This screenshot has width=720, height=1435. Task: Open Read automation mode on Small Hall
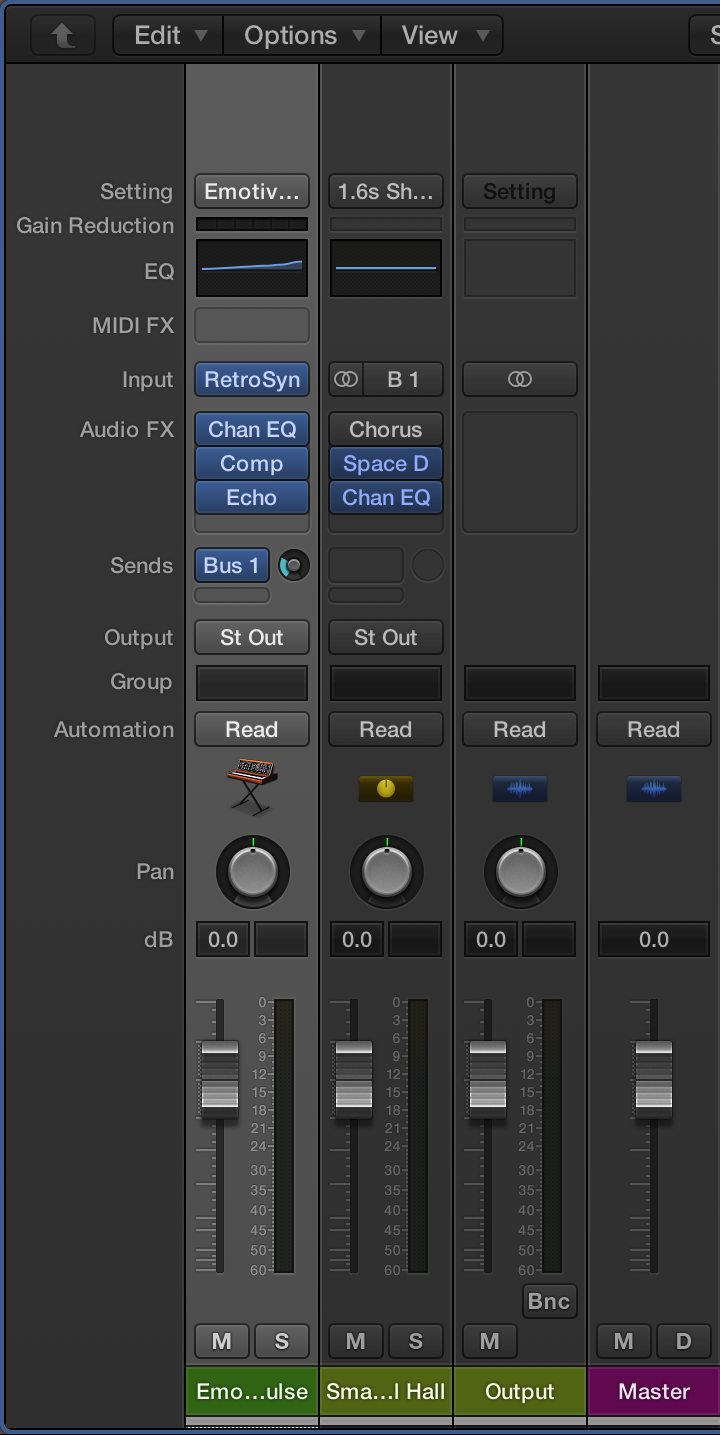coord(386,729)
